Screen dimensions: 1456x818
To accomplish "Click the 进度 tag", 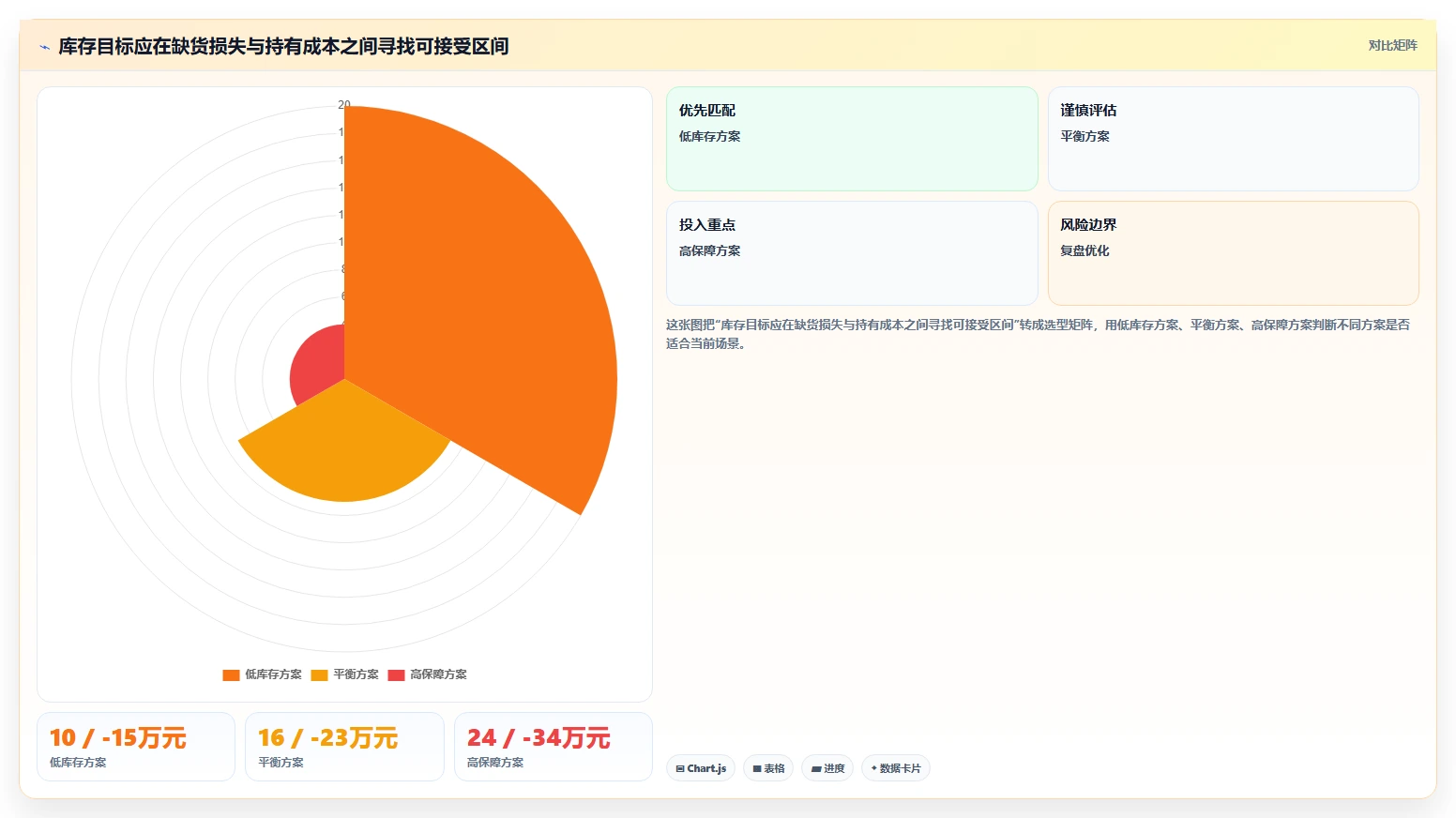I will tap(827, 768).
